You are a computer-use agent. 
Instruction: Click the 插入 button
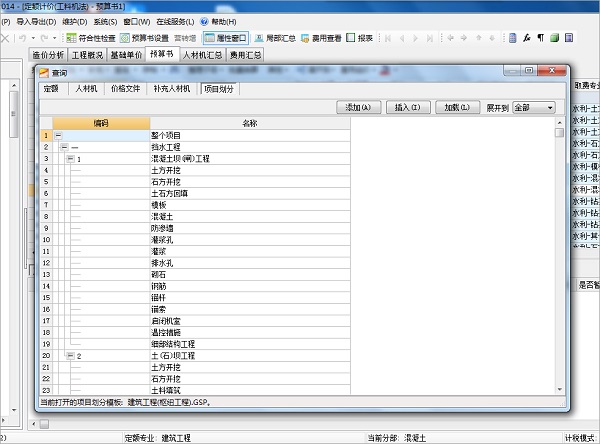click(x=406, y=107)
